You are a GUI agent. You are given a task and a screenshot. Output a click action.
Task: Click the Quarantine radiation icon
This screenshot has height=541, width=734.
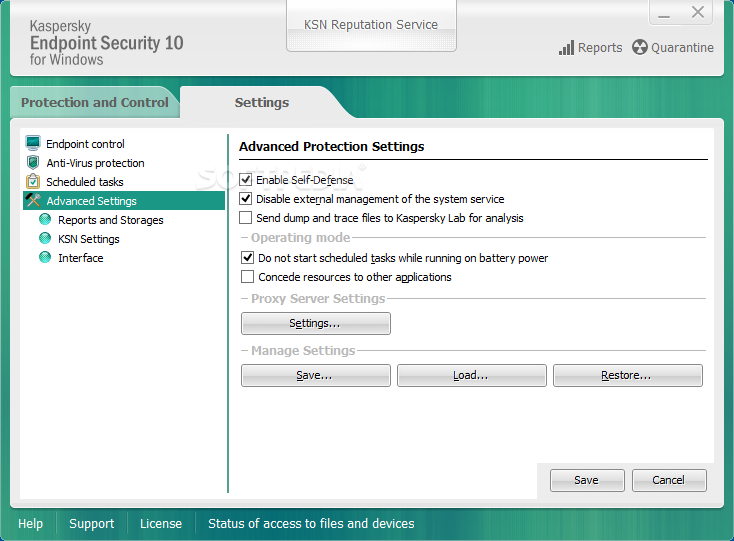pos(639,47)
